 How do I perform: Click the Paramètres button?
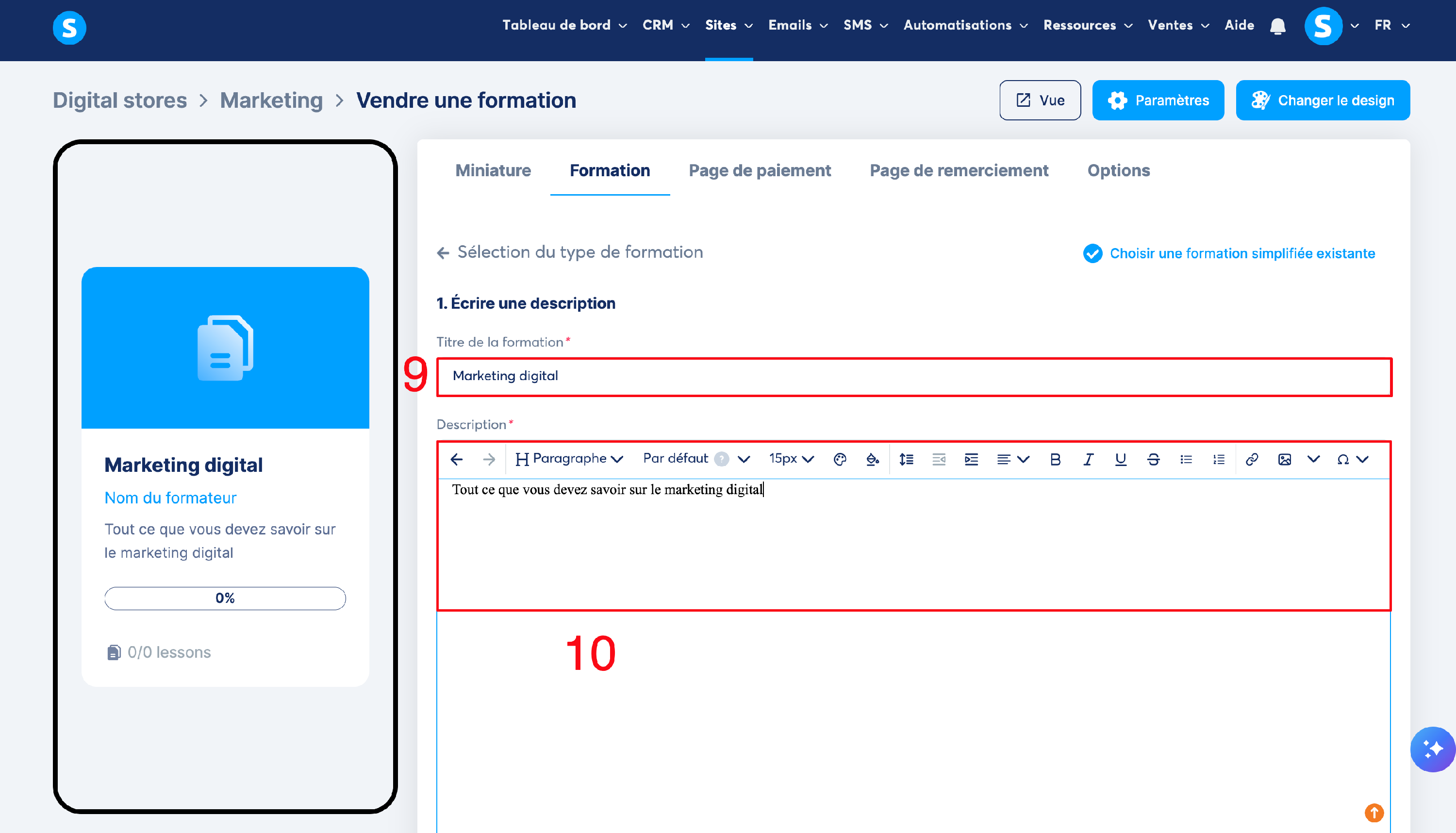click(1158, 100)
